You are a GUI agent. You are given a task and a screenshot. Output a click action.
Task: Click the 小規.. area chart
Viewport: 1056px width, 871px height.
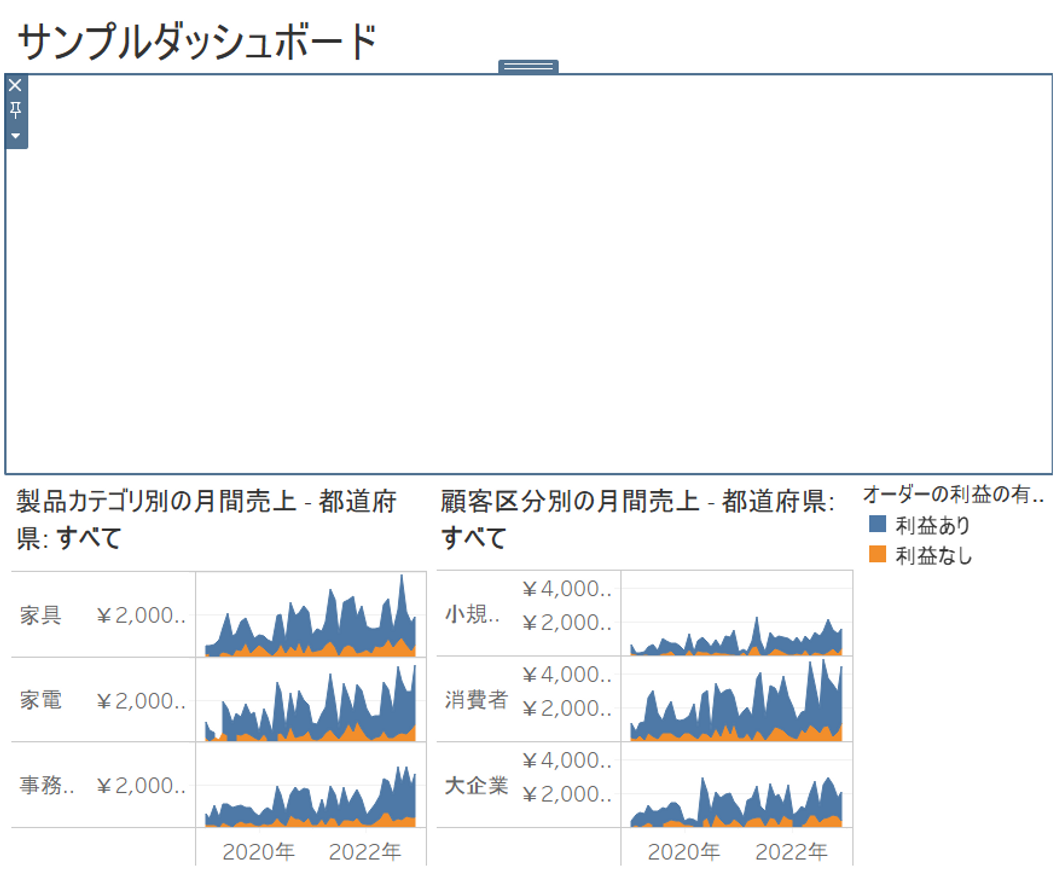pyautogui.click(x=736, y=613)
